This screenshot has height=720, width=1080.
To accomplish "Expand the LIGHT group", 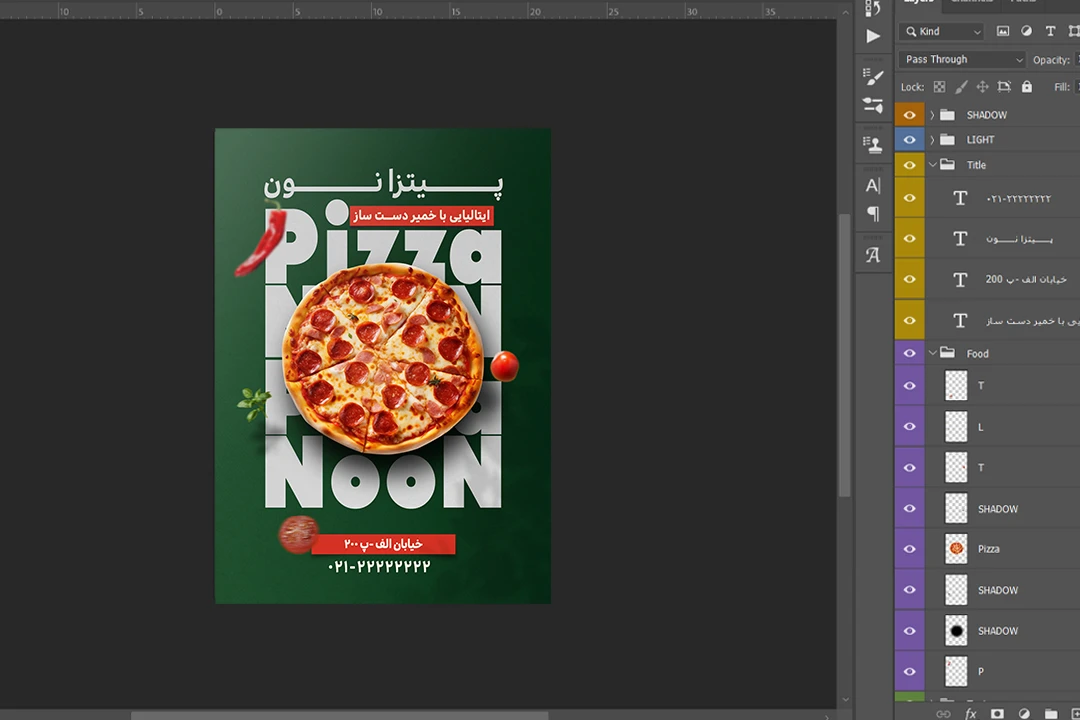I will click(x=932, y=139).
